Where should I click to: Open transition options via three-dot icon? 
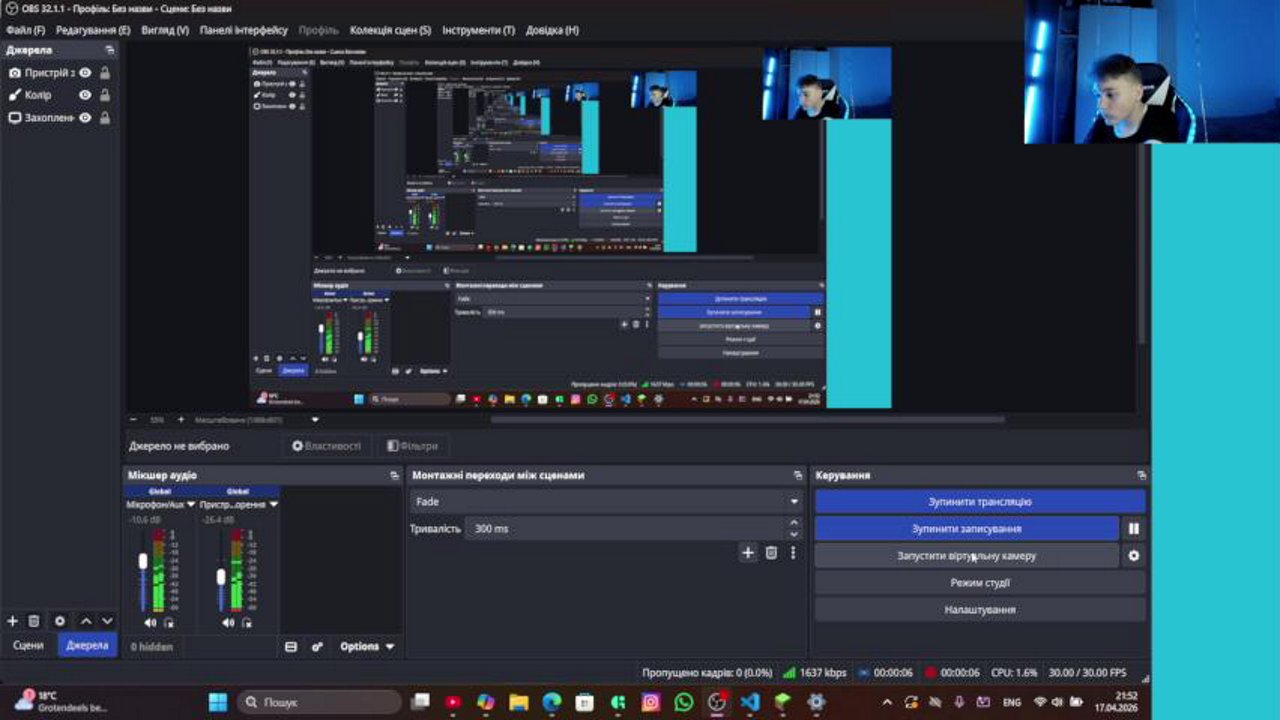click(792, 552)
